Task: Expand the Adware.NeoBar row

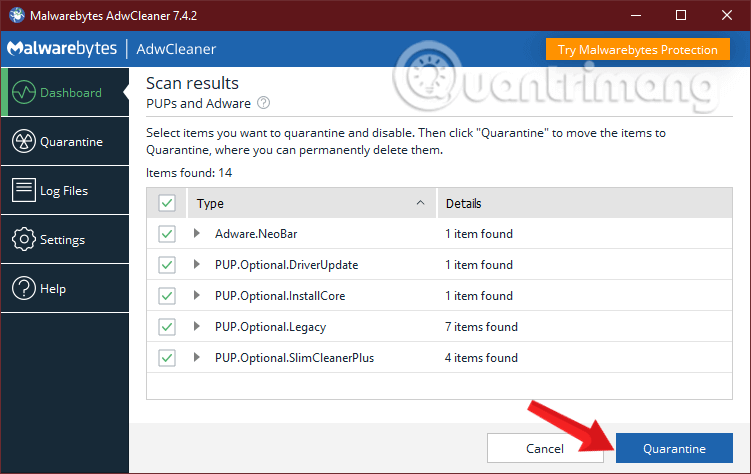Action: tap(196, 233)
